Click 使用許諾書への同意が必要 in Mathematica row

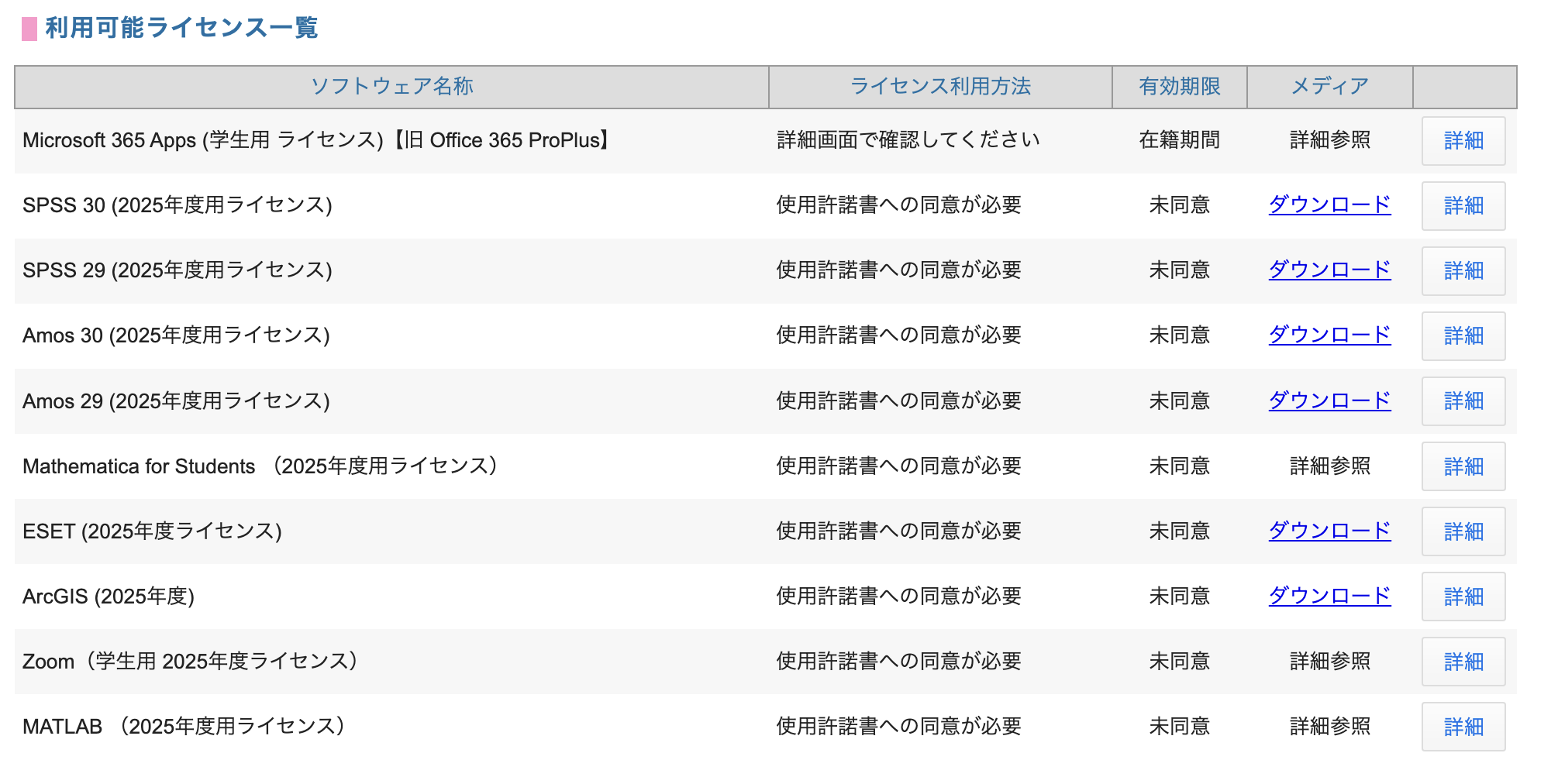coord(899,466)
